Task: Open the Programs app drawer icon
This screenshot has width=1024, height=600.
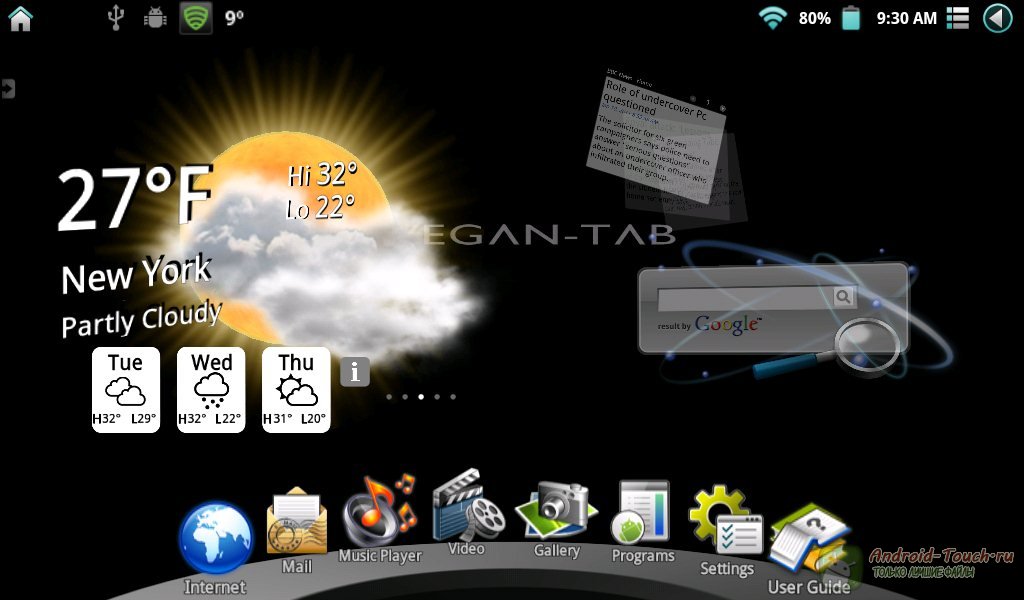Action: 643,513
